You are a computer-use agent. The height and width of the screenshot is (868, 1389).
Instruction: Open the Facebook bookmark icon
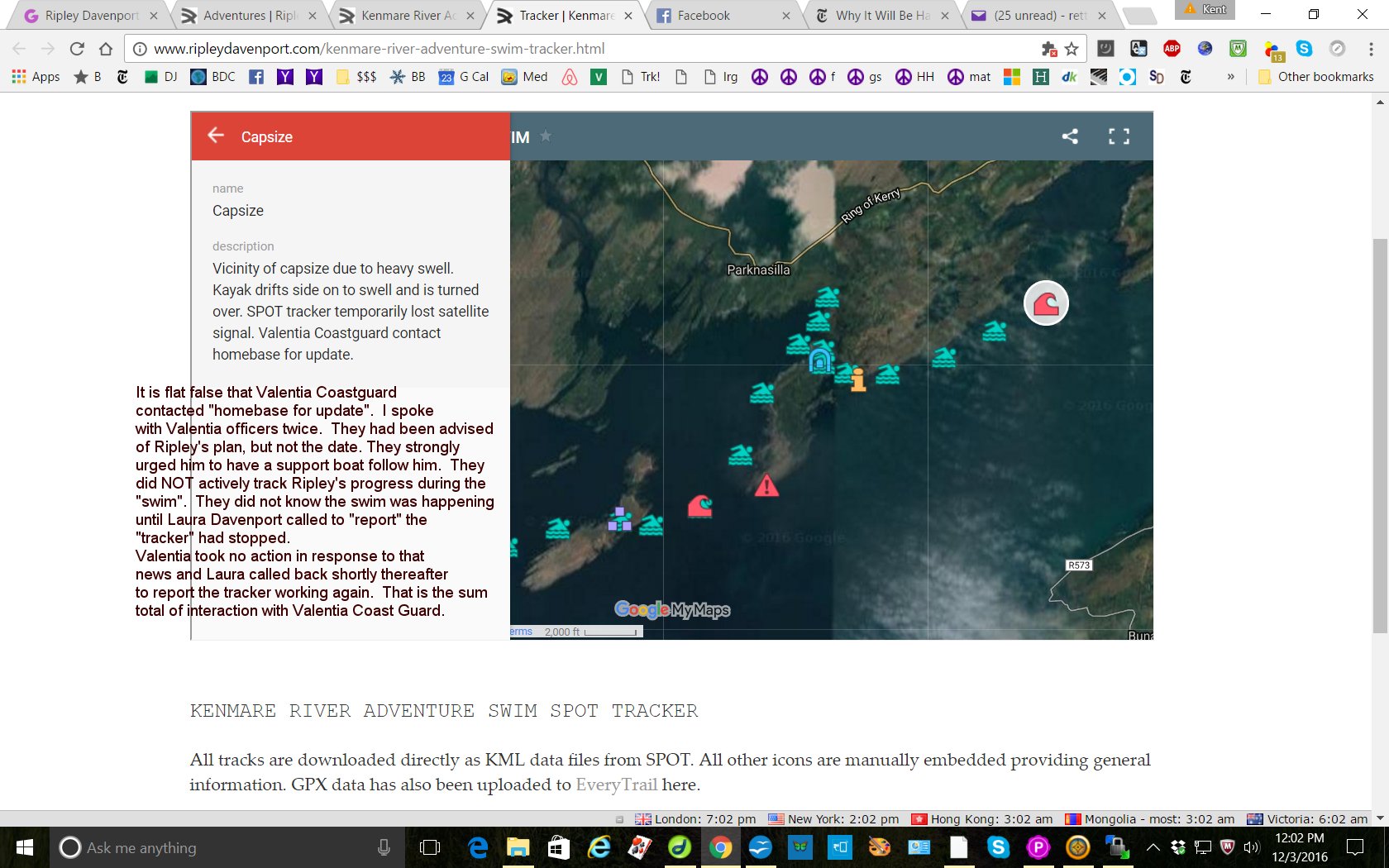tap(256, 77)
